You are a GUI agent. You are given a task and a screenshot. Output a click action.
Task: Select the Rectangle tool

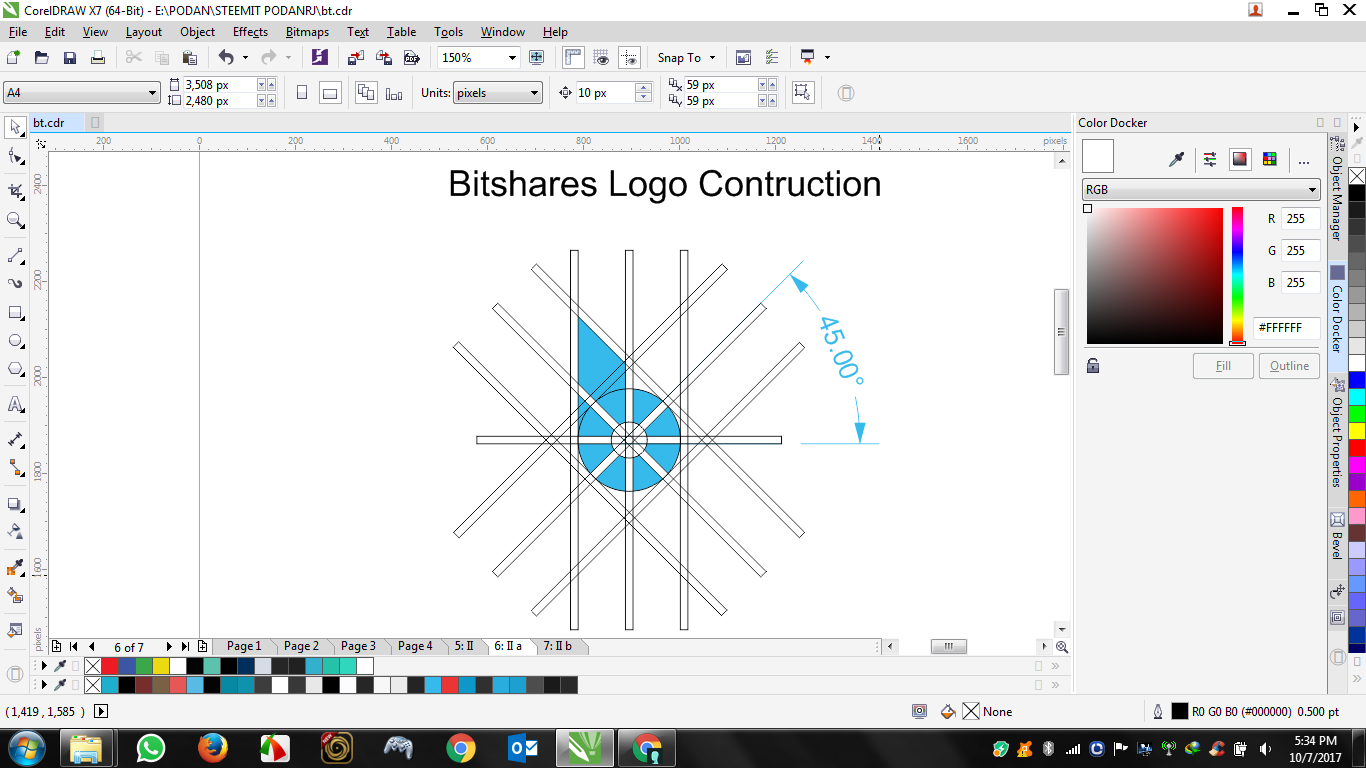click(15, 312)
